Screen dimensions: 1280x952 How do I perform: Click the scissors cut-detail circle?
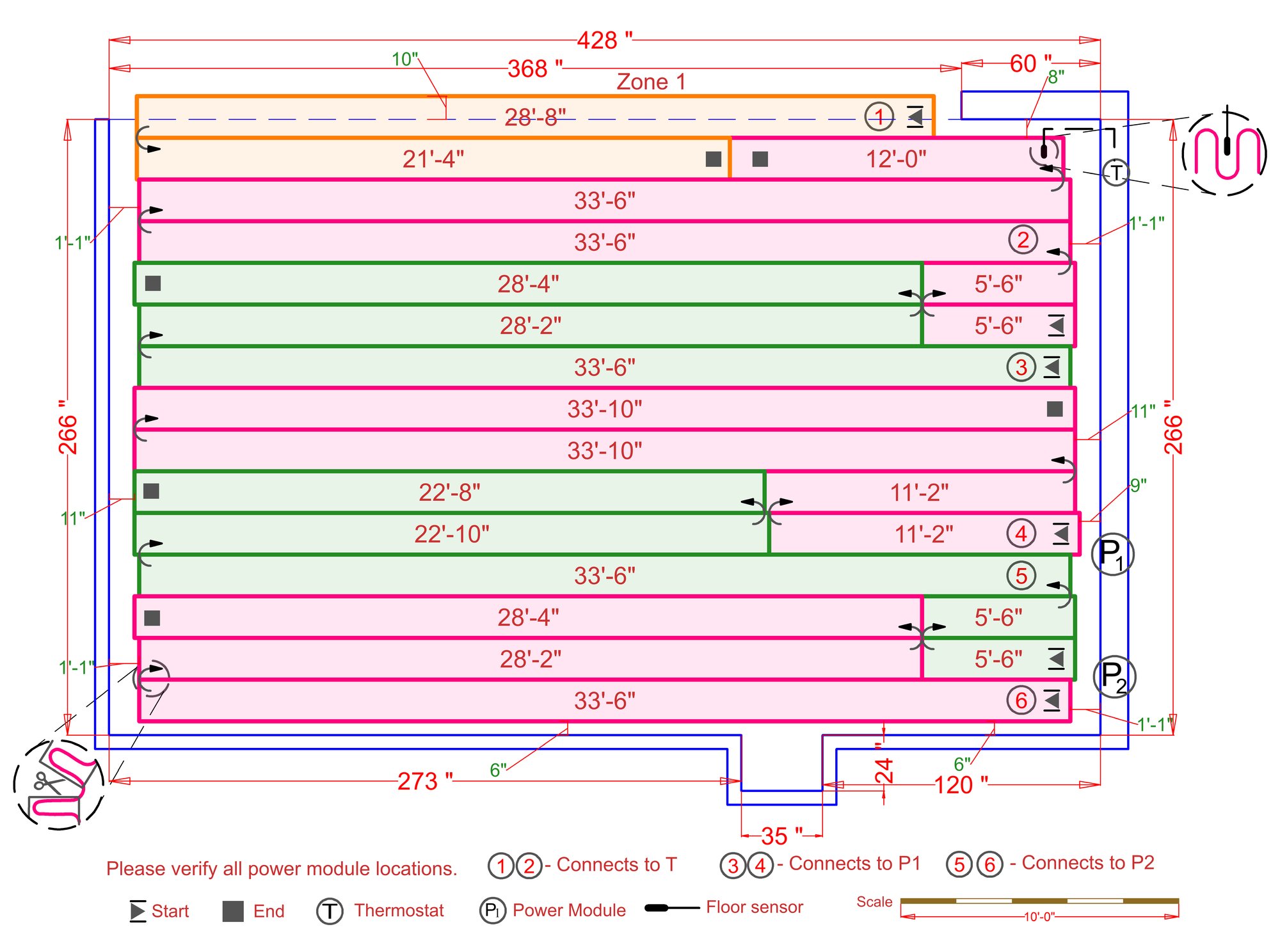tap(58, 785)
